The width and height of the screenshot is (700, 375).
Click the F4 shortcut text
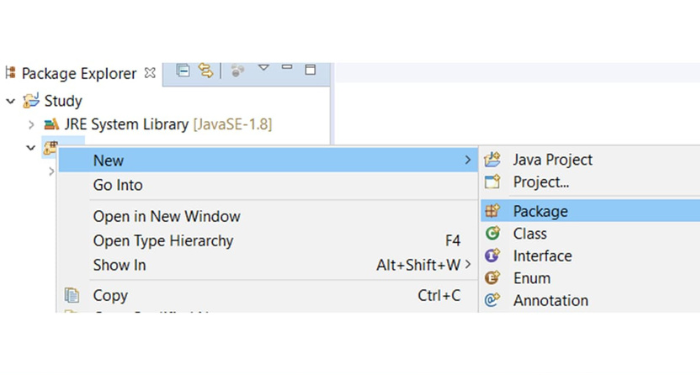(453, 241)
